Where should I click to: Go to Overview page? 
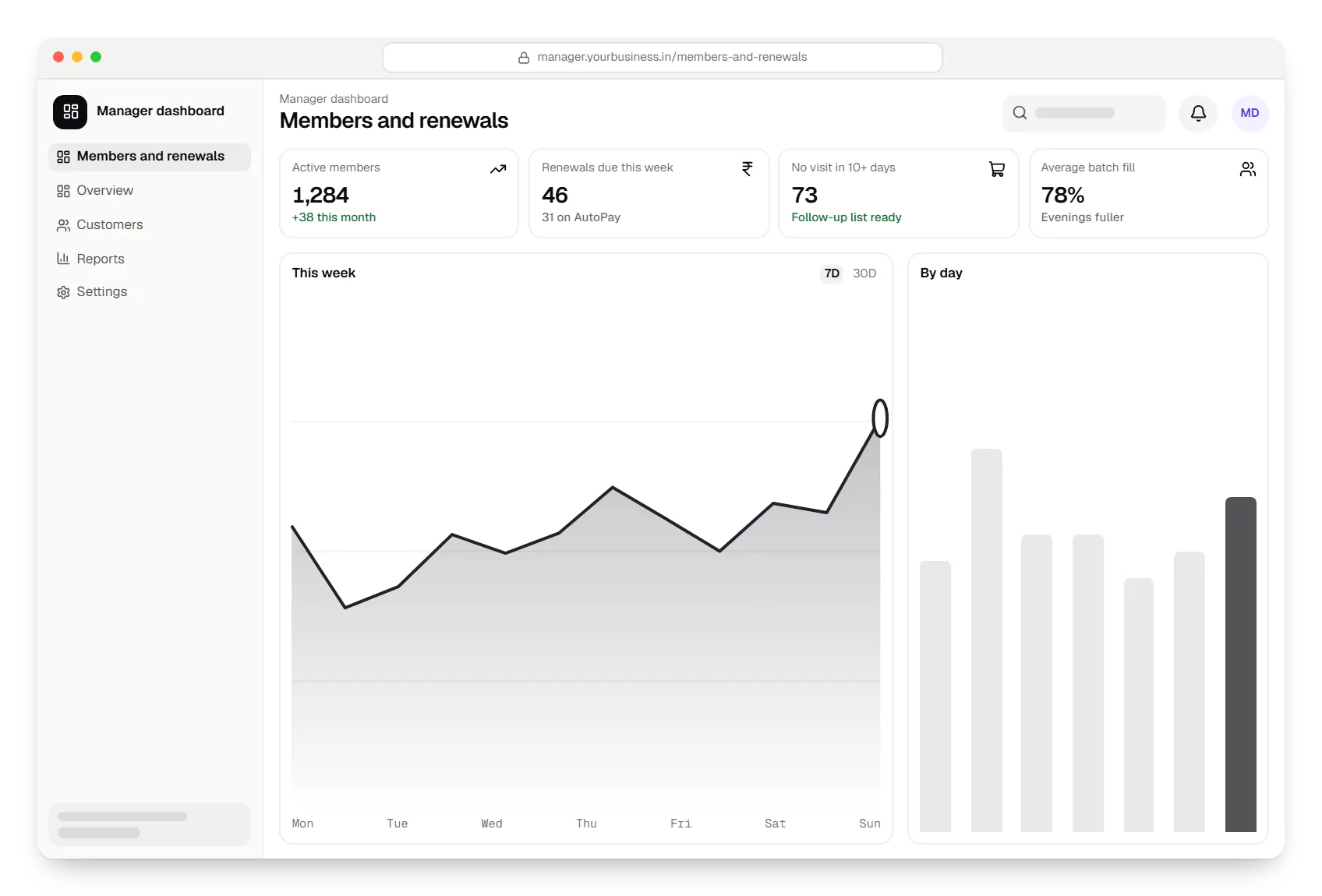click(150, 191)
